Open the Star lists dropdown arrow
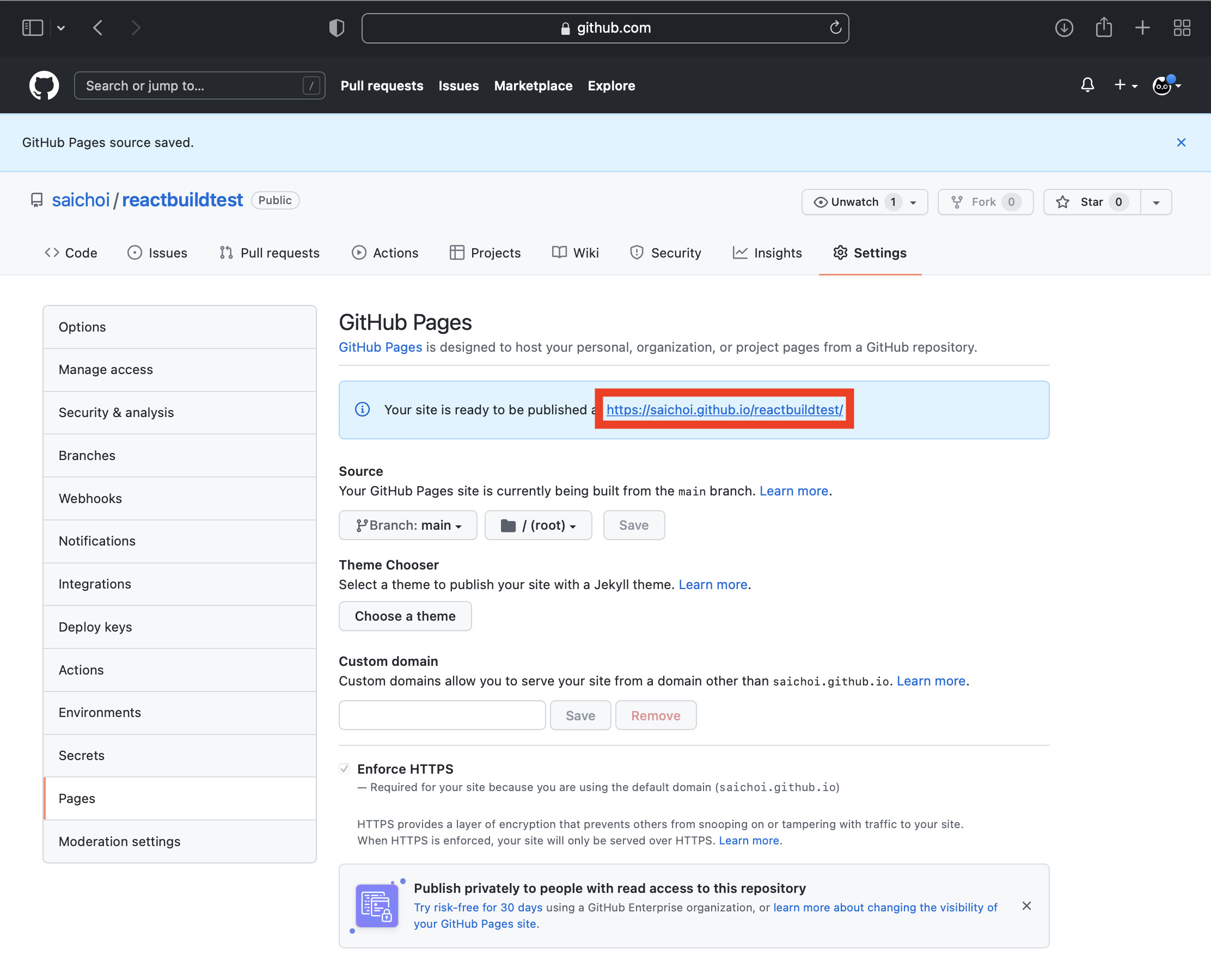 (x=1156, y=202)
